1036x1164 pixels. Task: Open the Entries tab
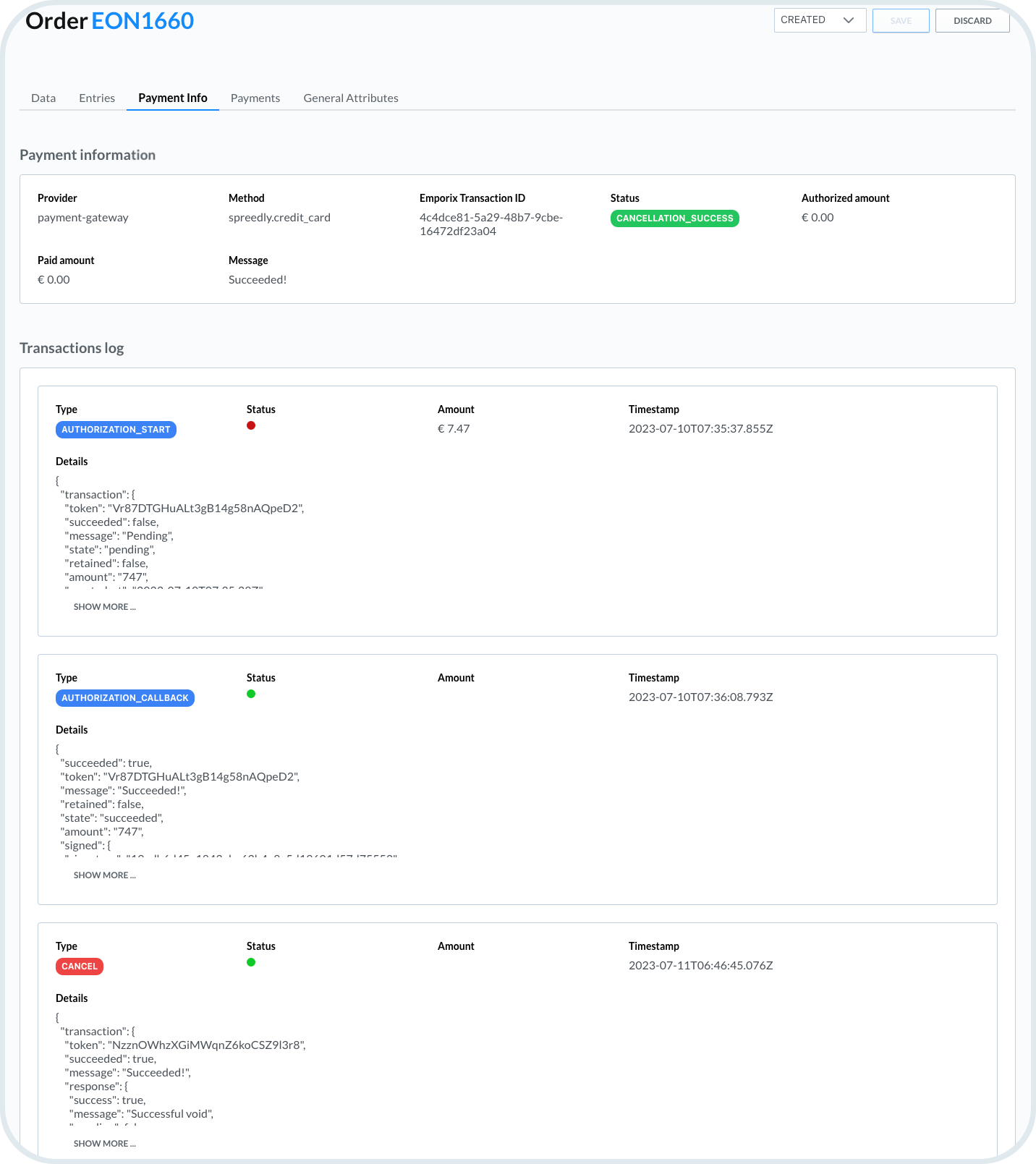pos(97,98)
